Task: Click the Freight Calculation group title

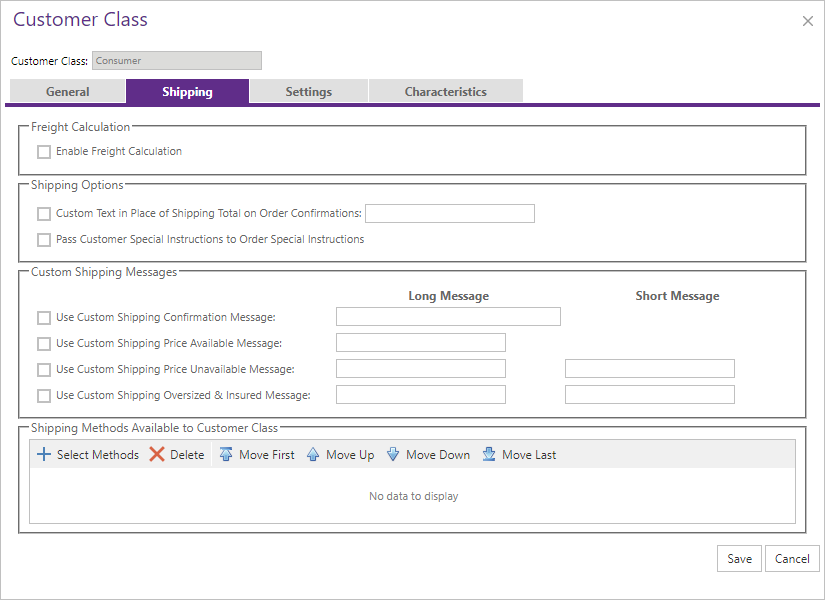Action: (80, 127)
